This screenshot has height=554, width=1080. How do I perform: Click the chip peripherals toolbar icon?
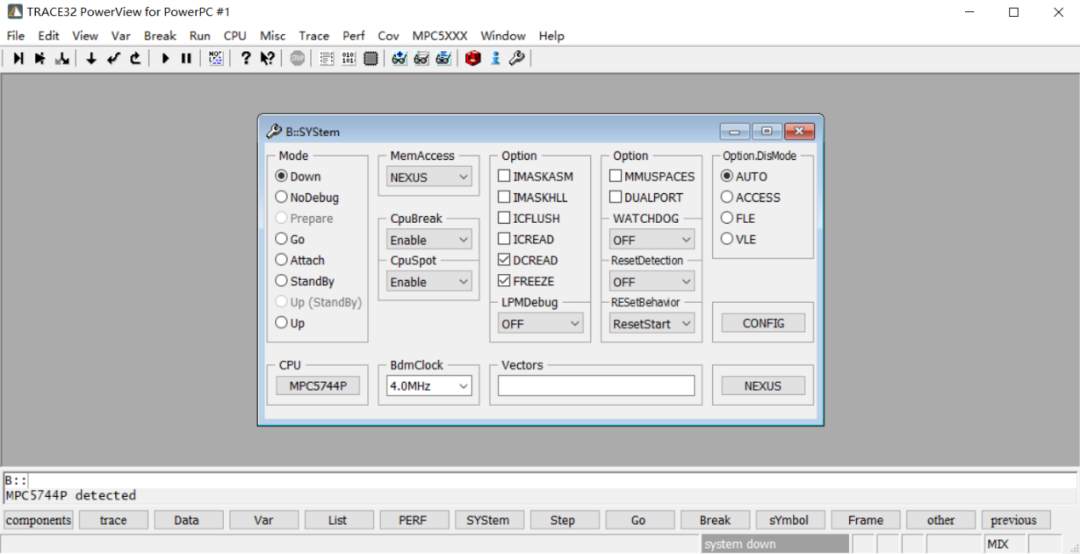tap(371, 59)
